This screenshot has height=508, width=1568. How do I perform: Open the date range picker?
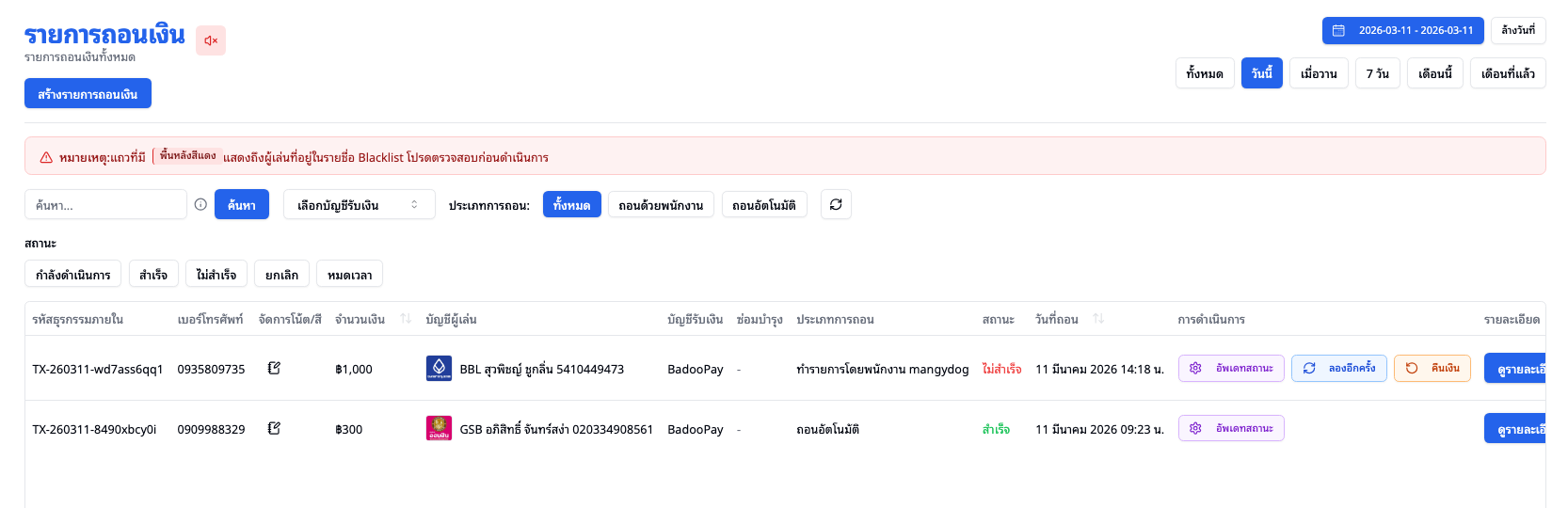point(1402,30)
